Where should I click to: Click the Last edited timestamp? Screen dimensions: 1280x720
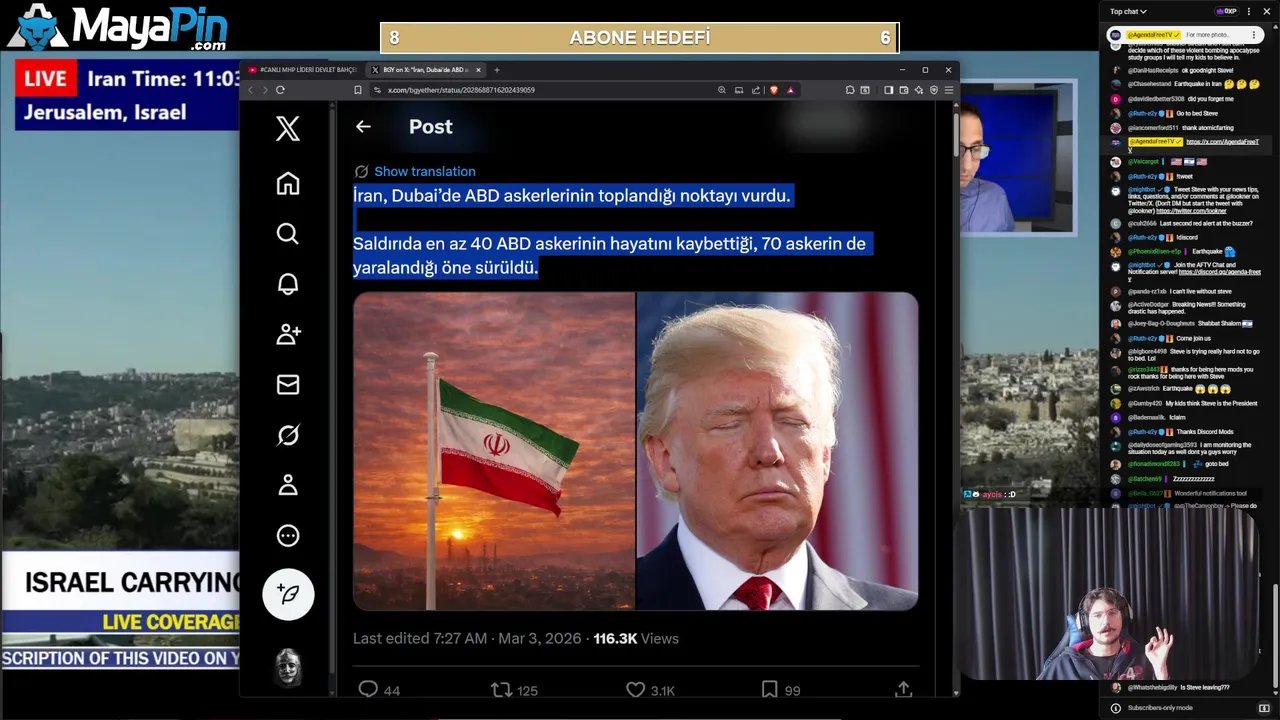coord(467,638)
